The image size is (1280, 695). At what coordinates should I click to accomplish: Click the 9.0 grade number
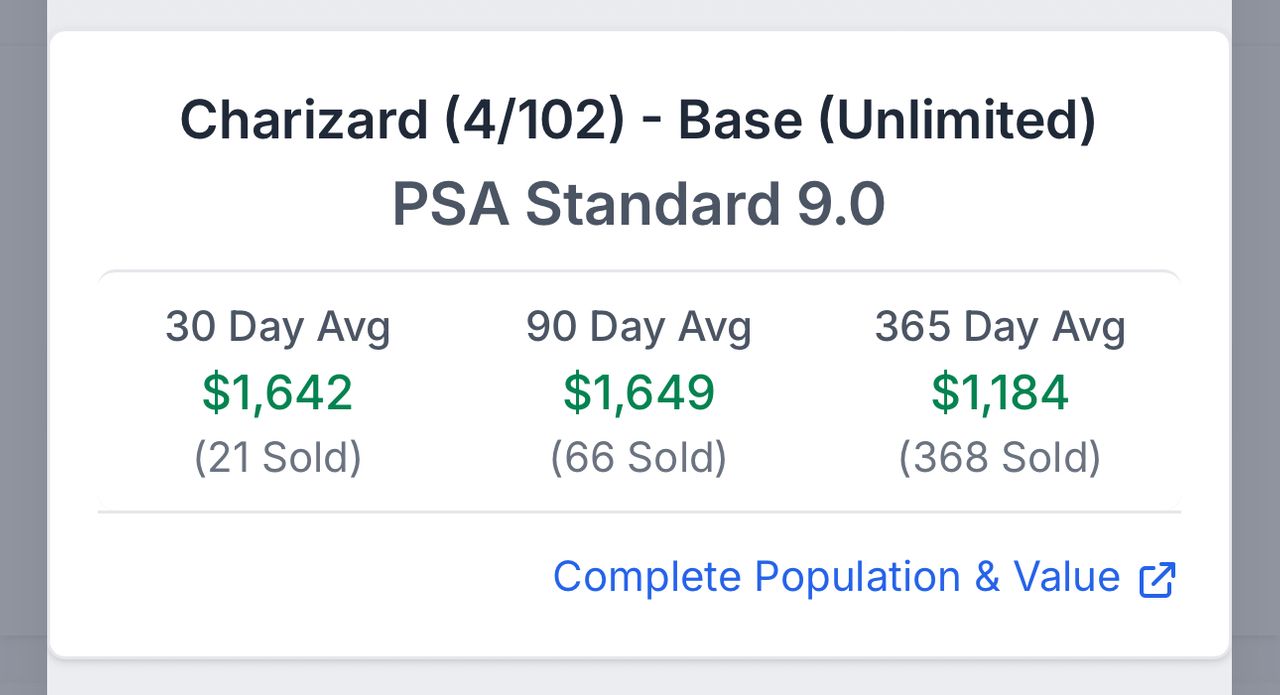pos(840,204)
